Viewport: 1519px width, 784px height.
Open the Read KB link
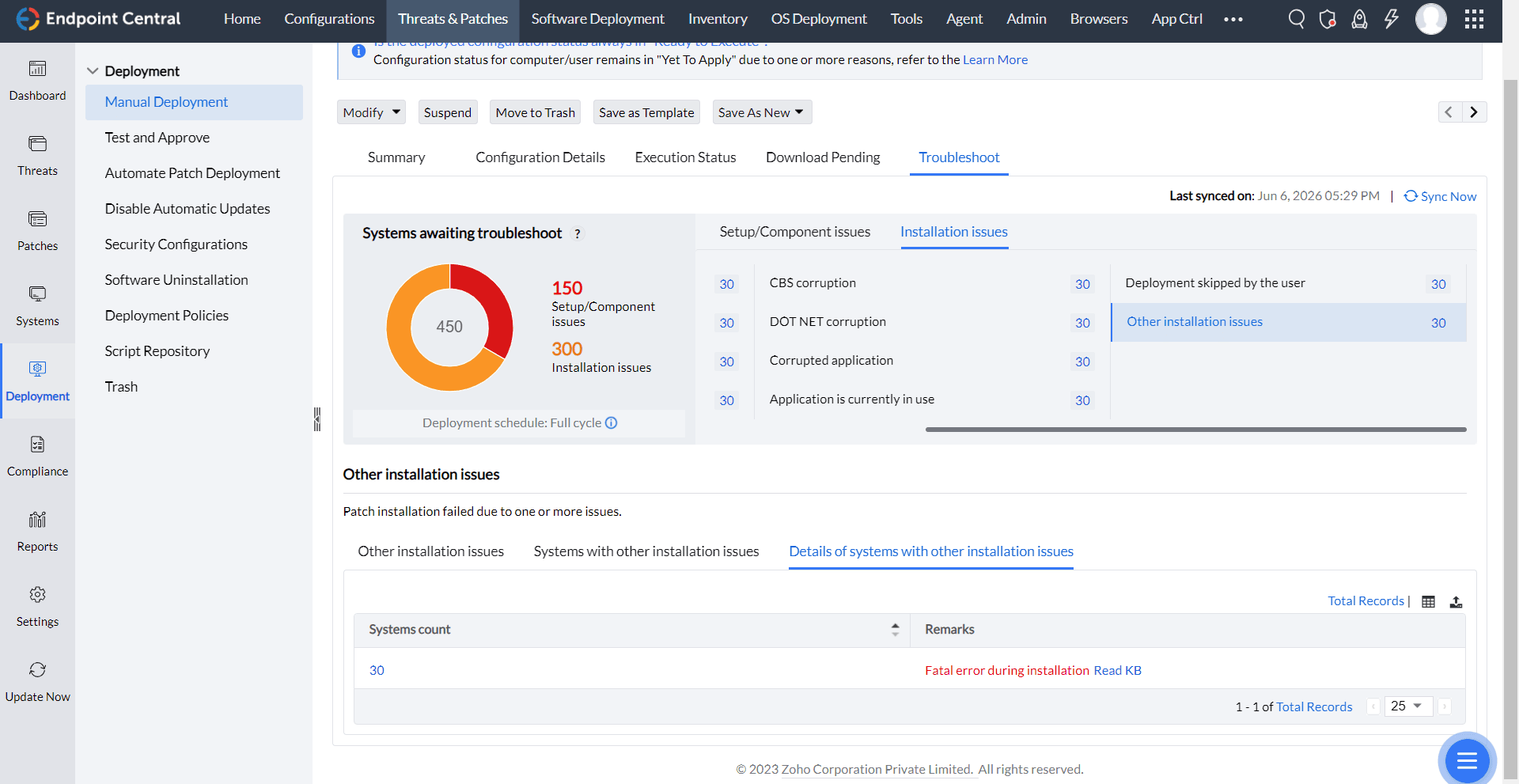(1117, 671)
